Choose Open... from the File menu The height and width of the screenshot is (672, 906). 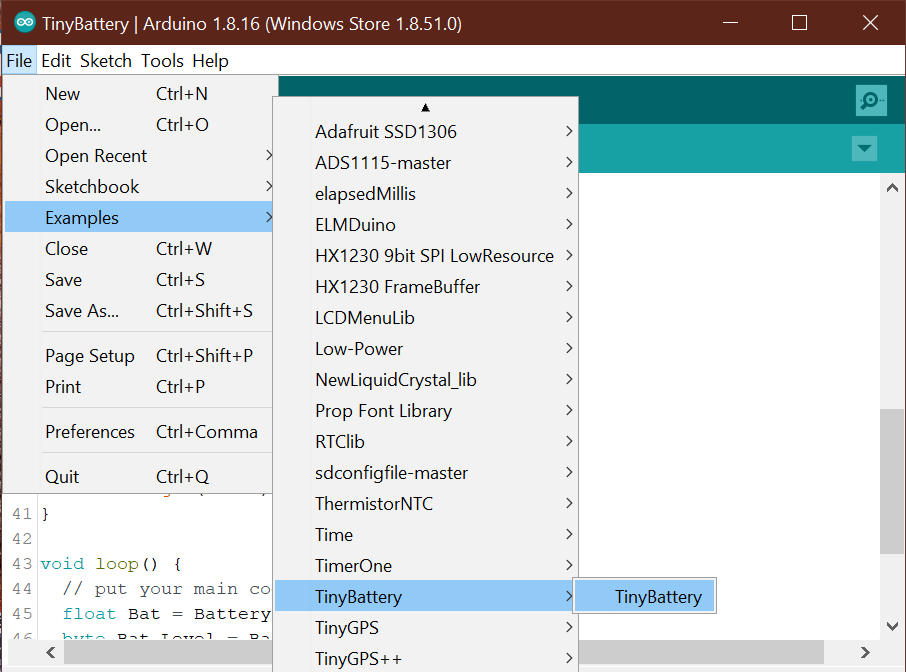pos(139,125)
